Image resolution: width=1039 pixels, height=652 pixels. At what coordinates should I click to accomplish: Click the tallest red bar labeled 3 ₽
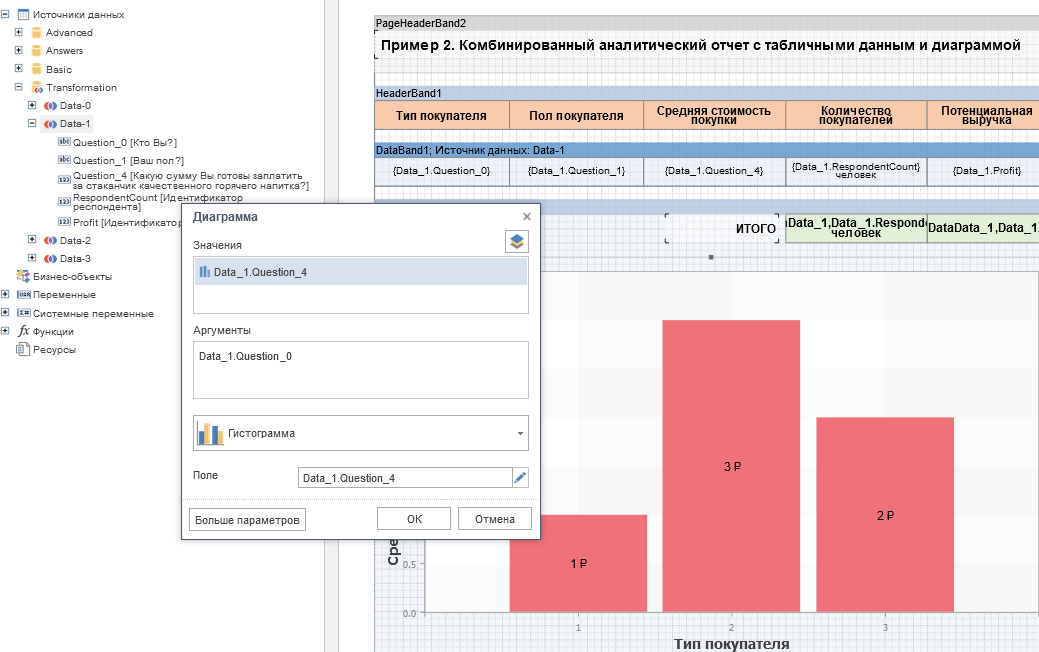(x=731, y=465)
